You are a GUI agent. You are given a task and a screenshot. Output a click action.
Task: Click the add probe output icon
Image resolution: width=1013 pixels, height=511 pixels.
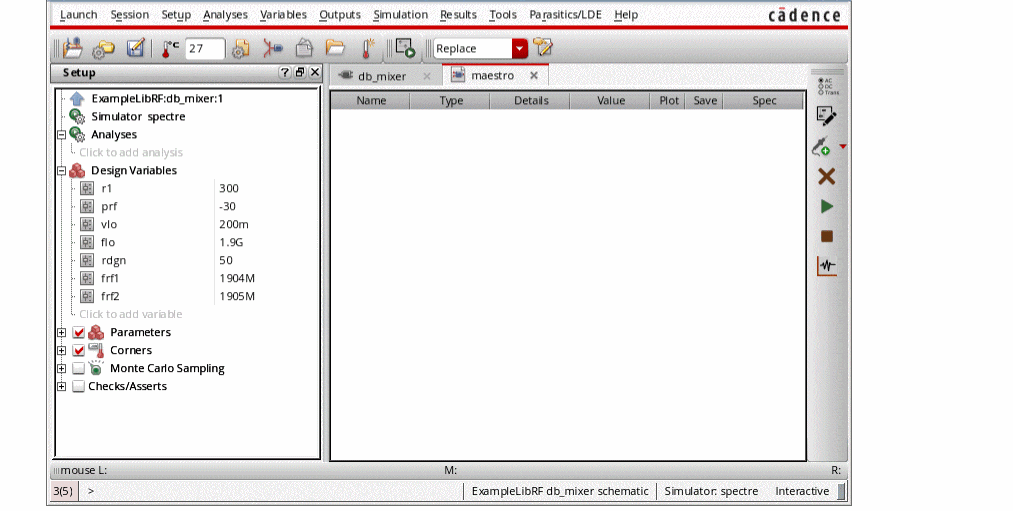click(x=821, y=147)
